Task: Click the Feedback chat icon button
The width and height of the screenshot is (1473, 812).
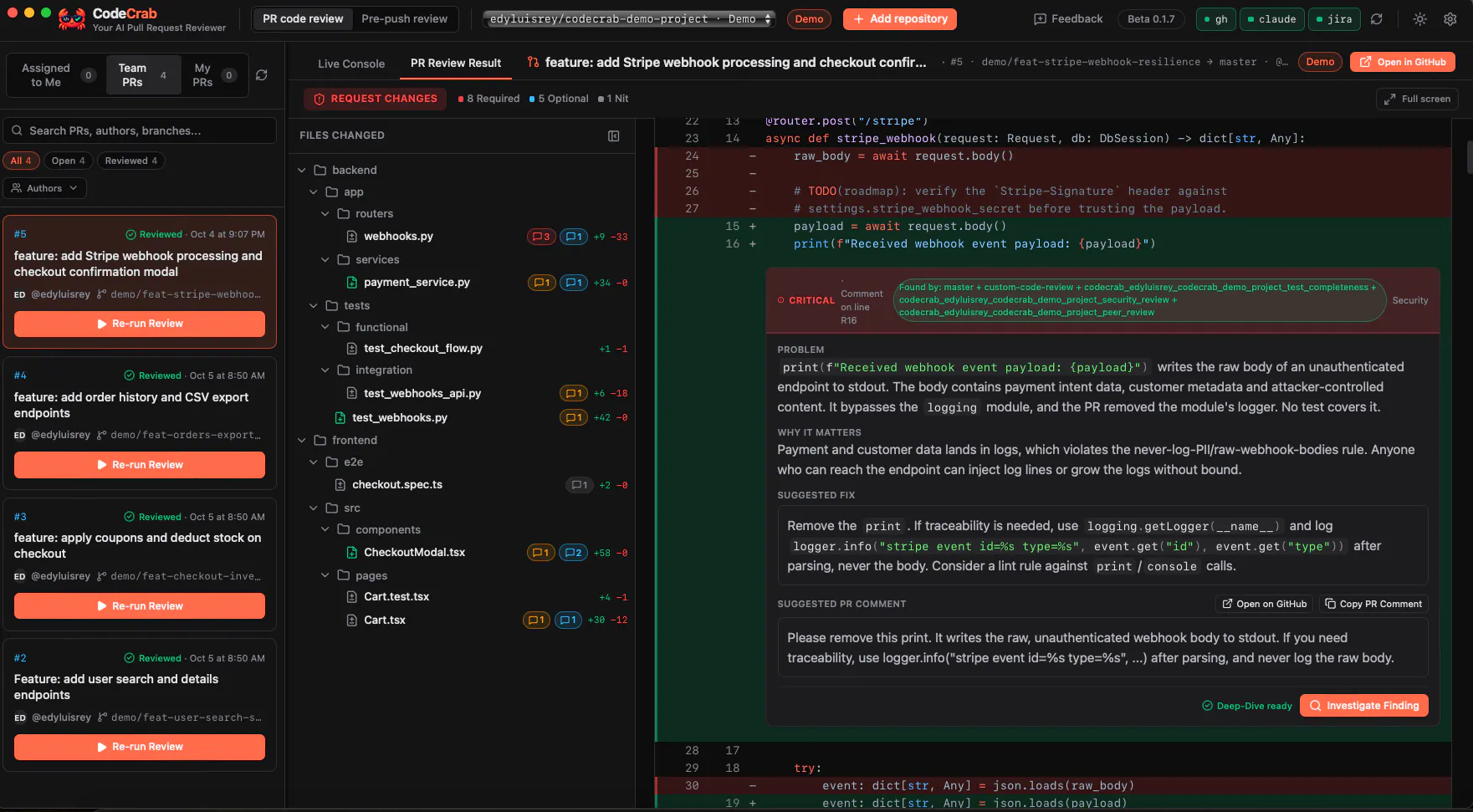Action: click(1068, 18)
